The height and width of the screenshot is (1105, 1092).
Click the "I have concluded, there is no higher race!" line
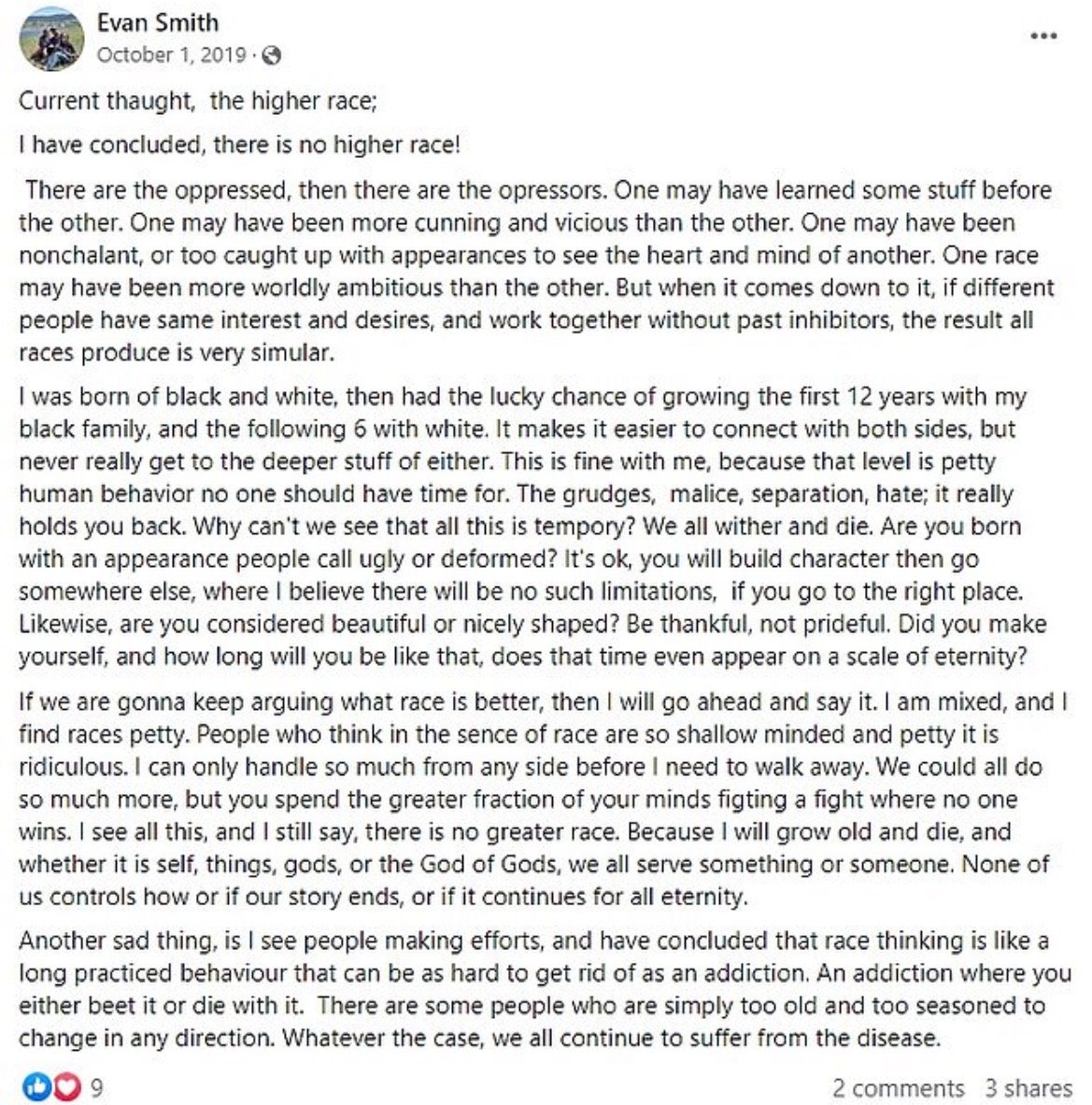click(x=239, y=145)
